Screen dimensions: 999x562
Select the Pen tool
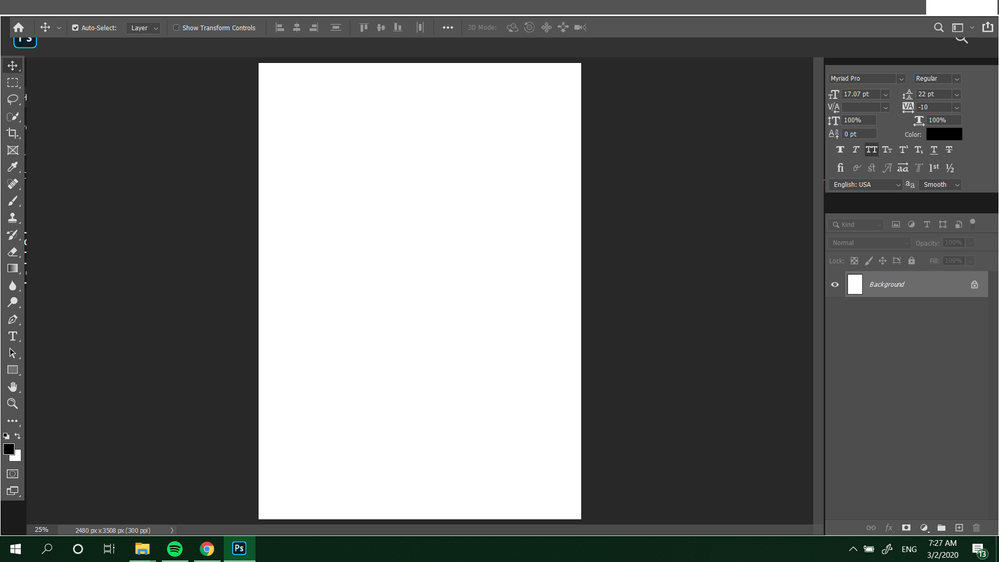pos(13,319)
